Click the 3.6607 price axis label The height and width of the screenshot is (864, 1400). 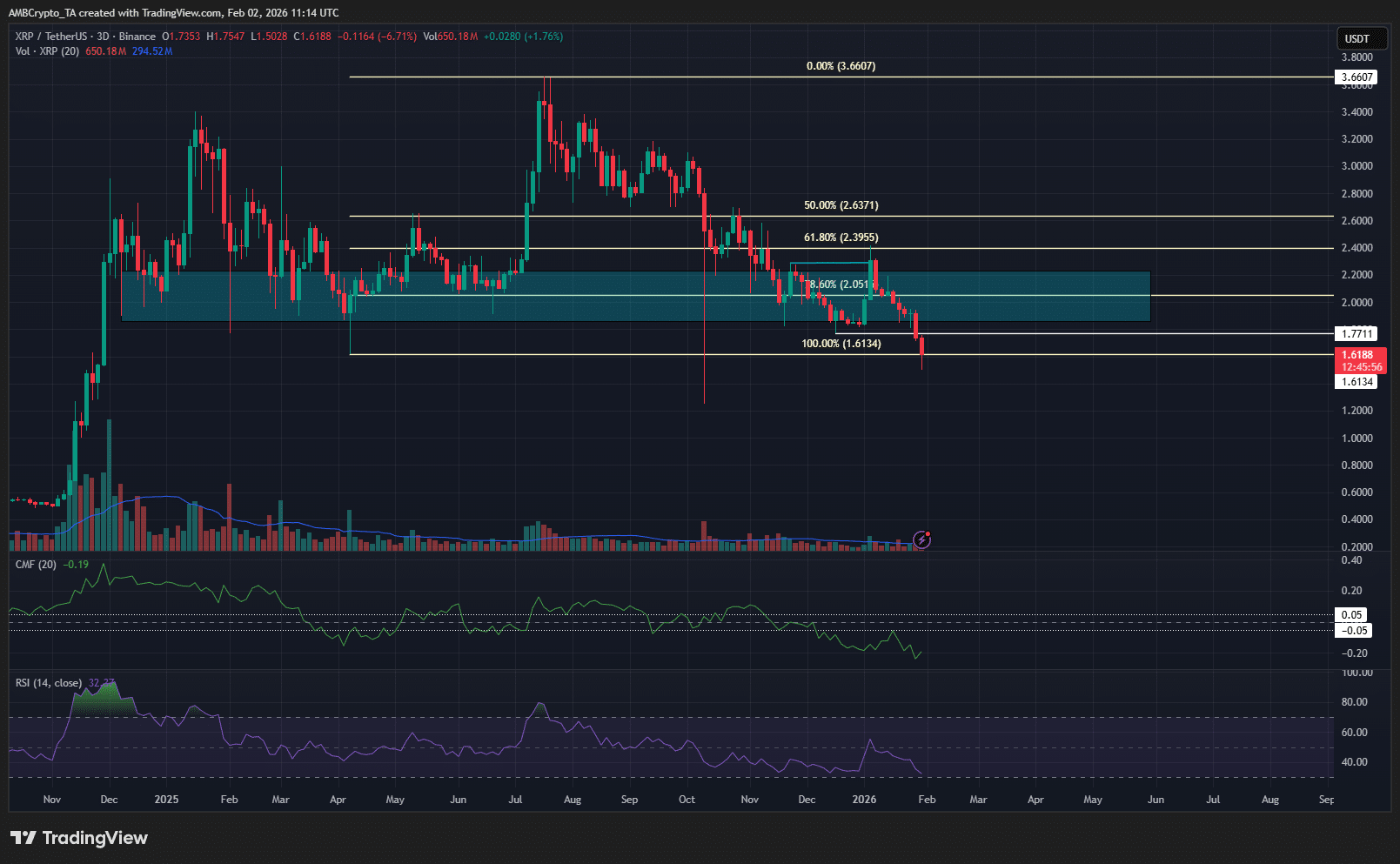click(1356, 77)
